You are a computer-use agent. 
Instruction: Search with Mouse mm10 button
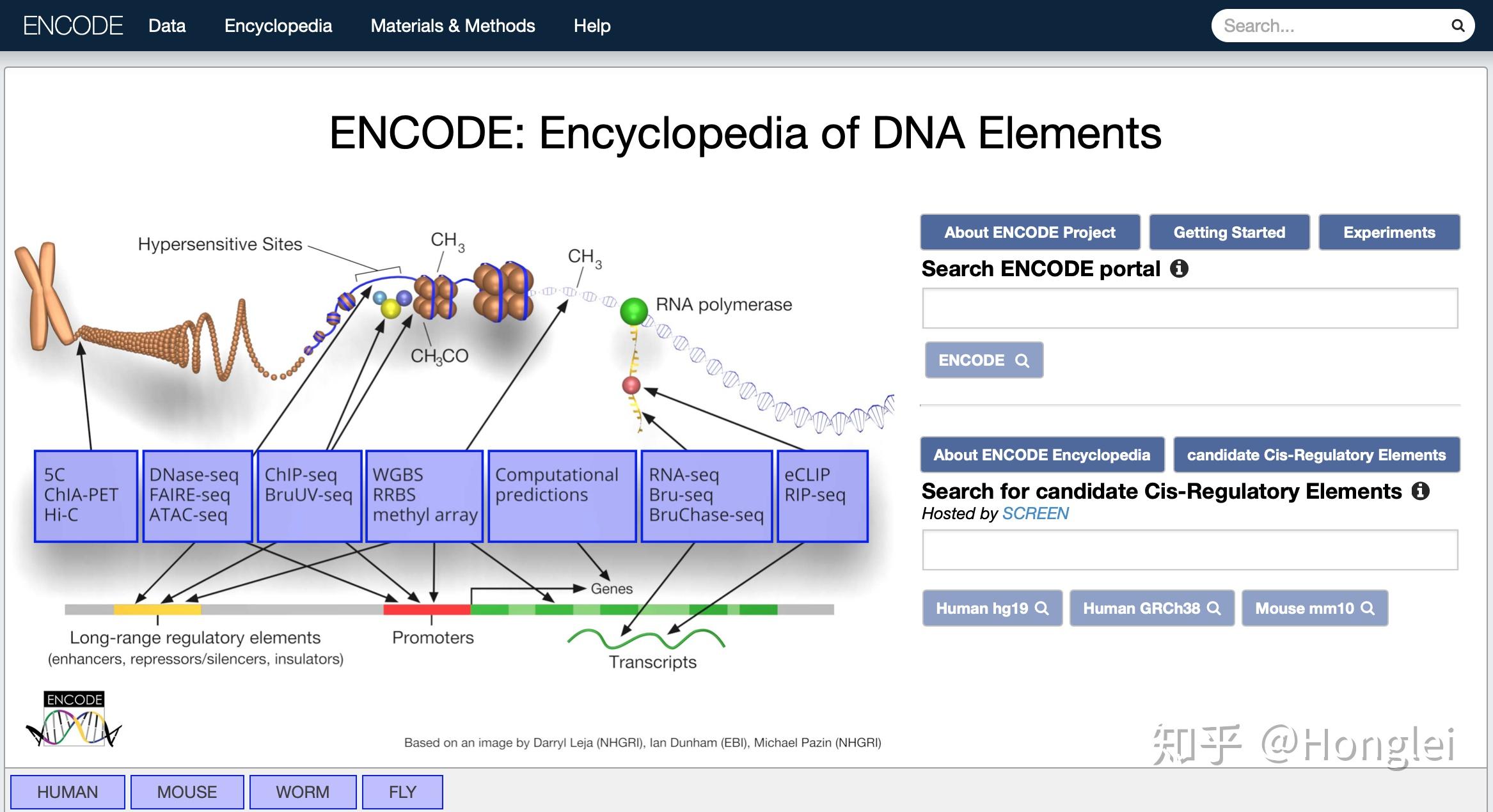click(1315, 608)
